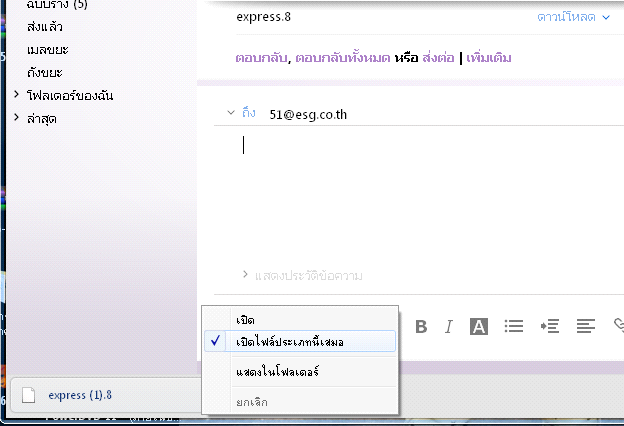Open the ดาวน์โหลด dropdown
This screenshot has height=426, width=624.
573,17
